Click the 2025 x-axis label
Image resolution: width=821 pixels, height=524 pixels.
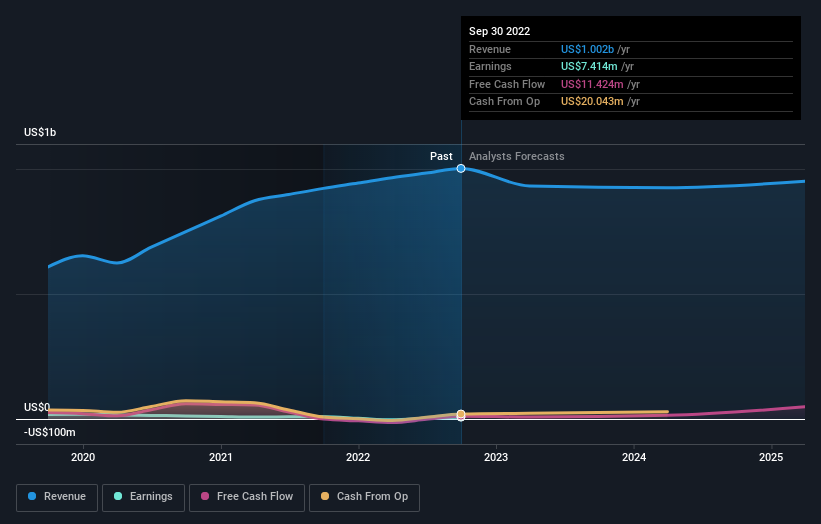771,458
